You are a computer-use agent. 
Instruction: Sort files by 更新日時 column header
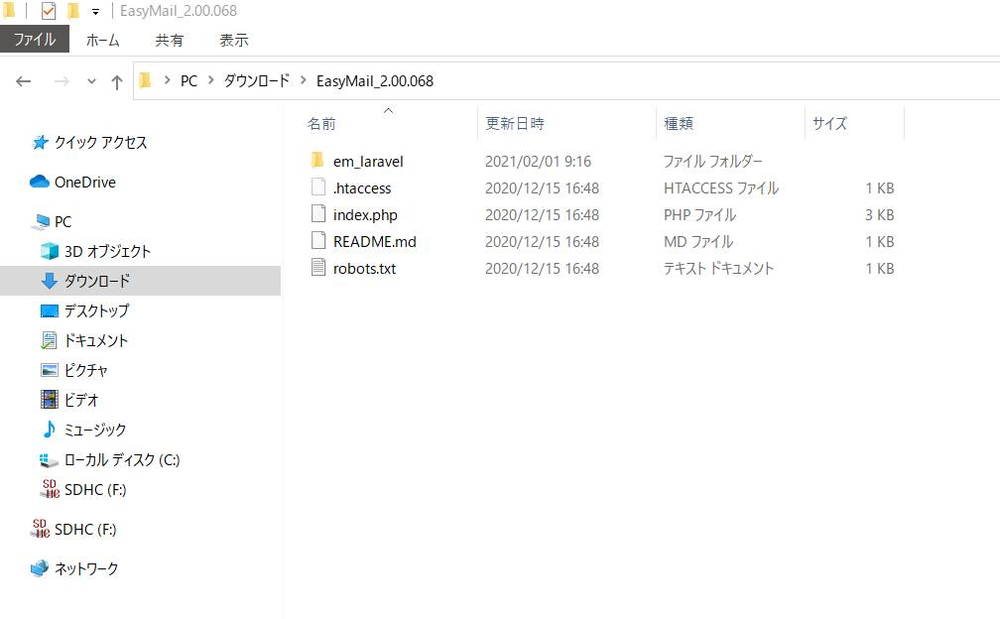click(x=515, y=124)
